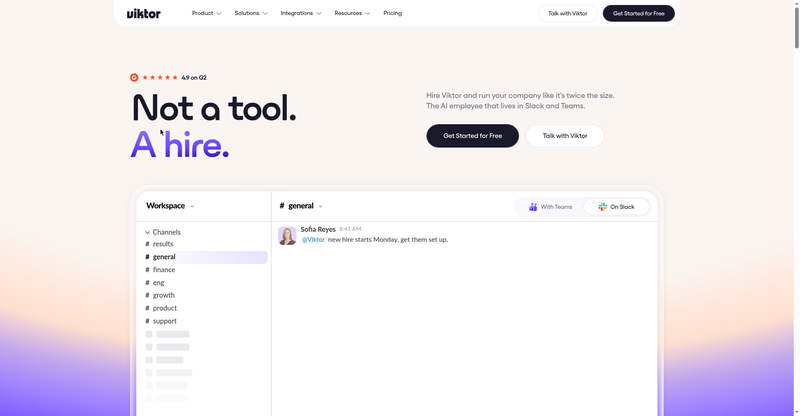Click the Slack logo icon
The height and width of the screenshot is (416, 800).
coord(603,207)
